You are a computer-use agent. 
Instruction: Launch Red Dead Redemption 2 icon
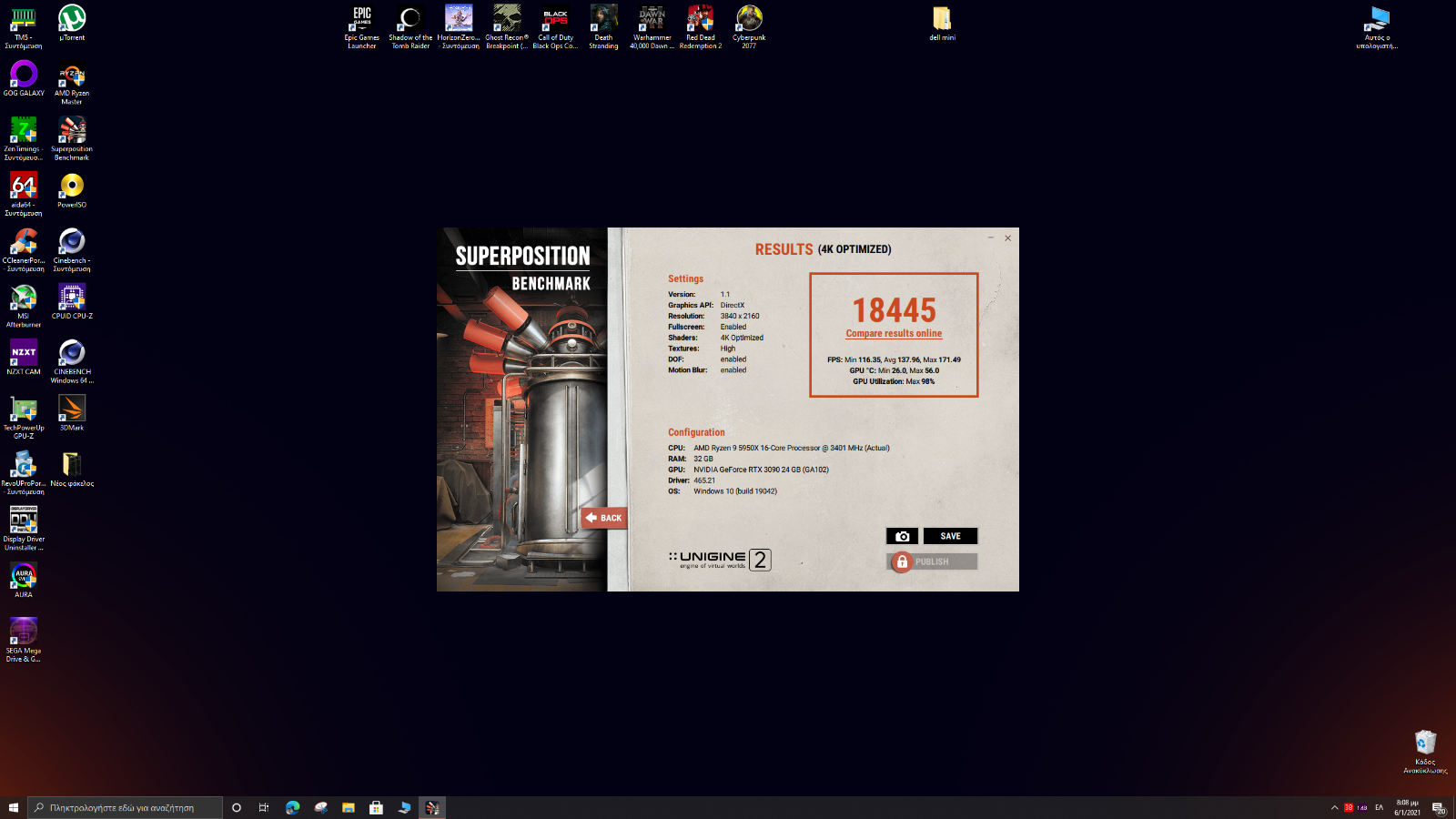[x=701, y=26]
